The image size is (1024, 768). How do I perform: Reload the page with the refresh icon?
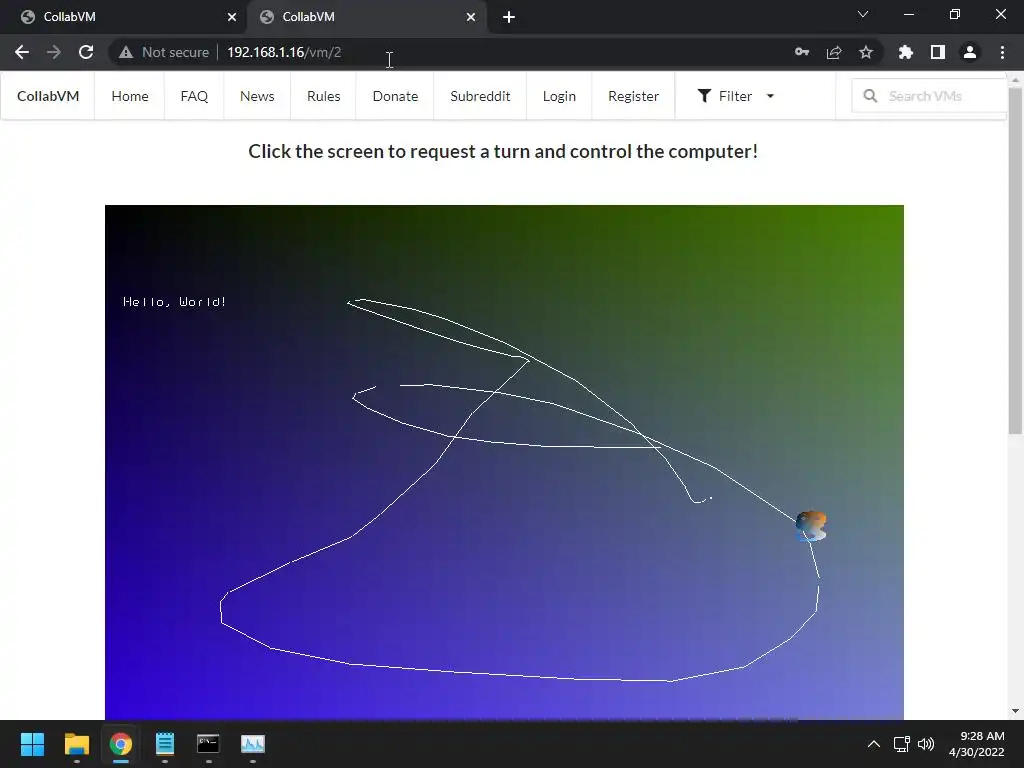86,52
